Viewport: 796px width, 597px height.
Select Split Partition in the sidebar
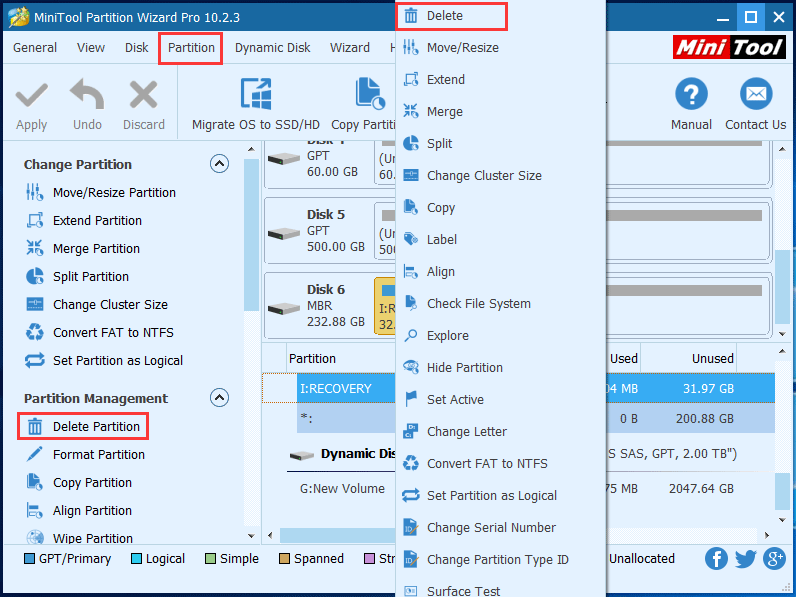pyautogui.click(x=78, y=276)
